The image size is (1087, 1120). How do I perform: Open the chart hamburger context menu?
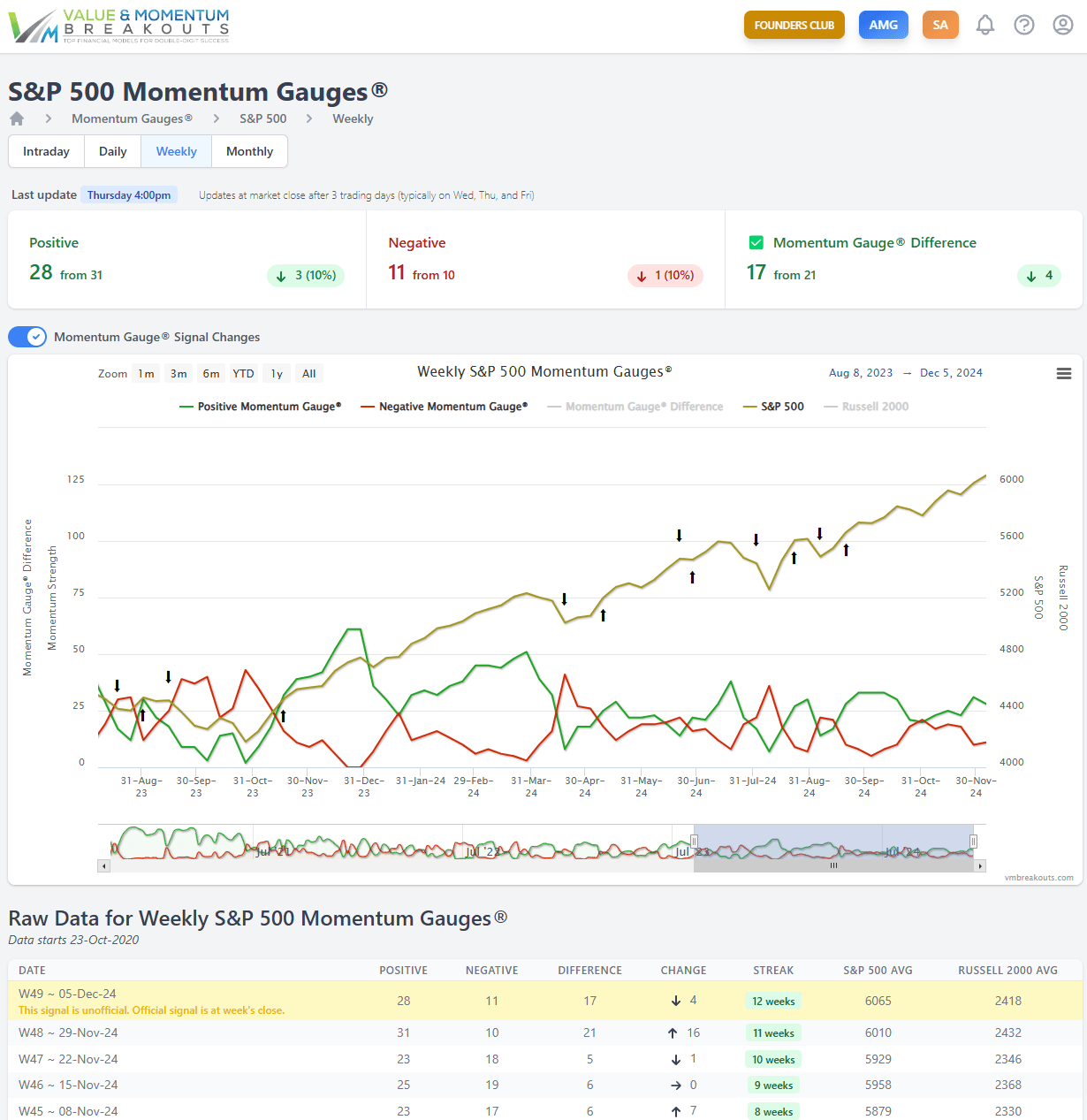click(1064, 374)
